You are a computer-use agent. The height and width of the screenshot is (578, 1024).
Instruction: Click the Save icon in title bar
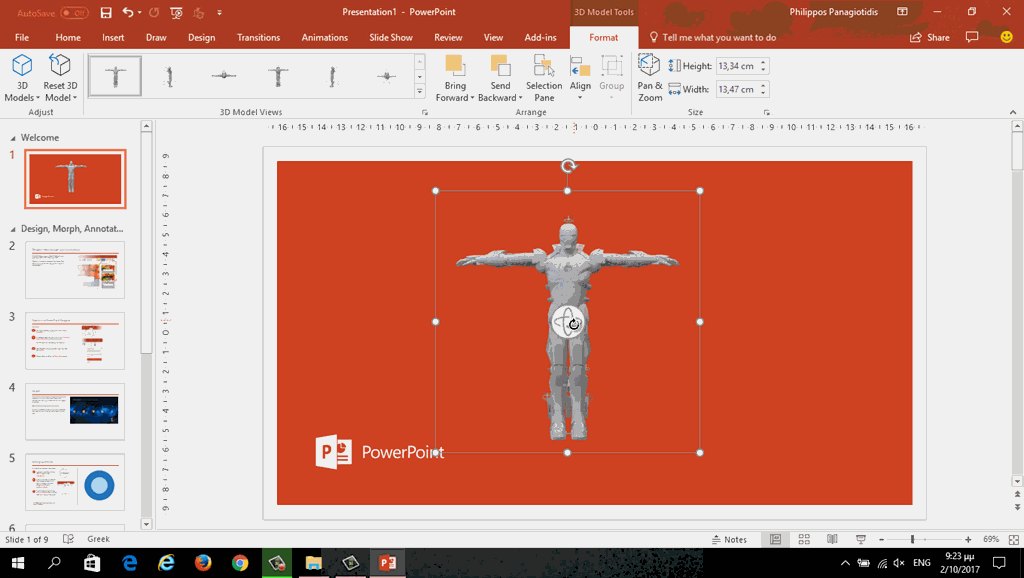(106, 12)
